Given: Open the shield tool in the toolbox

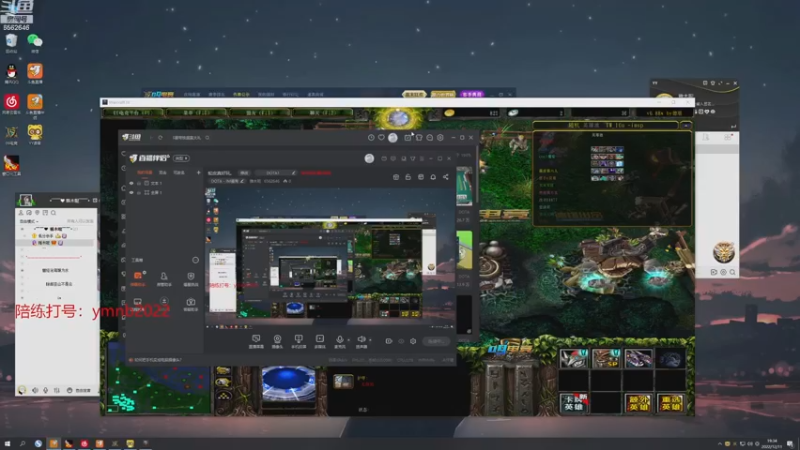Looking at the screenshot, I should pyautogui.click(x=190, y=279).
